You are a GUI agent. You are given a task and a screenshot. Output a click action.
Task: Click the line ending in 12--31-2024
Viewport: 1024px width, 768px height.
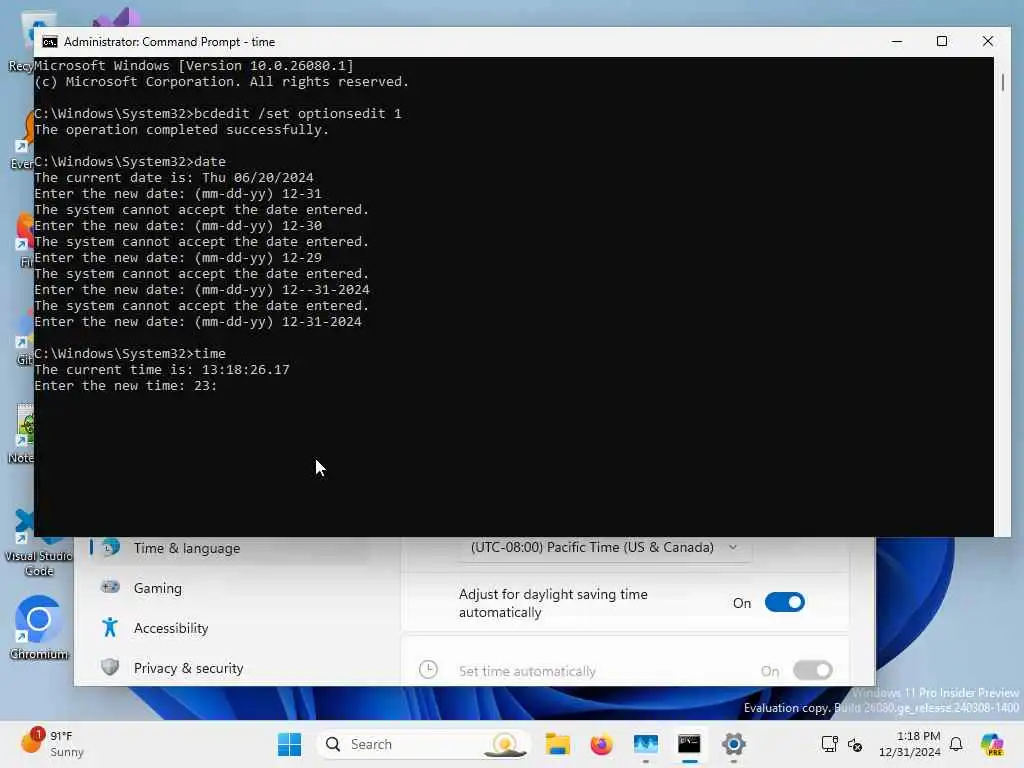coord(202,290)
